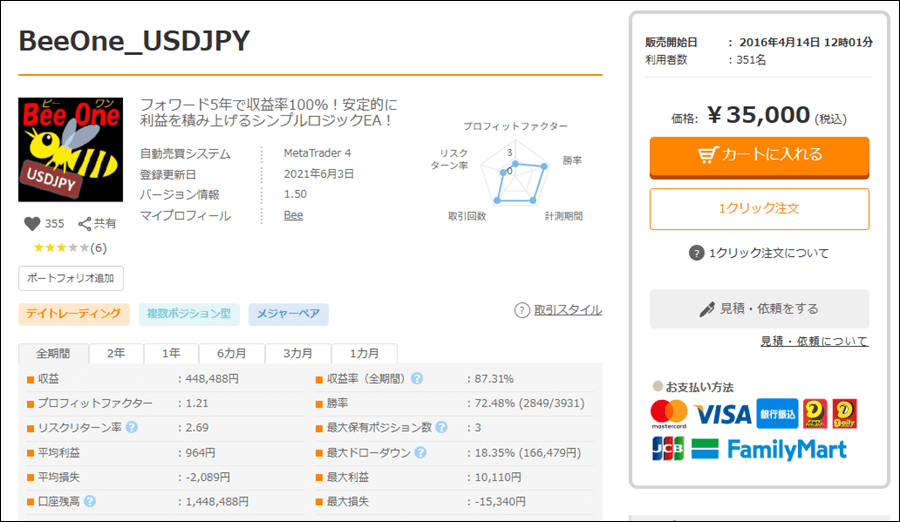The image size is (900, 522).
Task: Switch to the 2年 tab
Action: coord(116,354)
